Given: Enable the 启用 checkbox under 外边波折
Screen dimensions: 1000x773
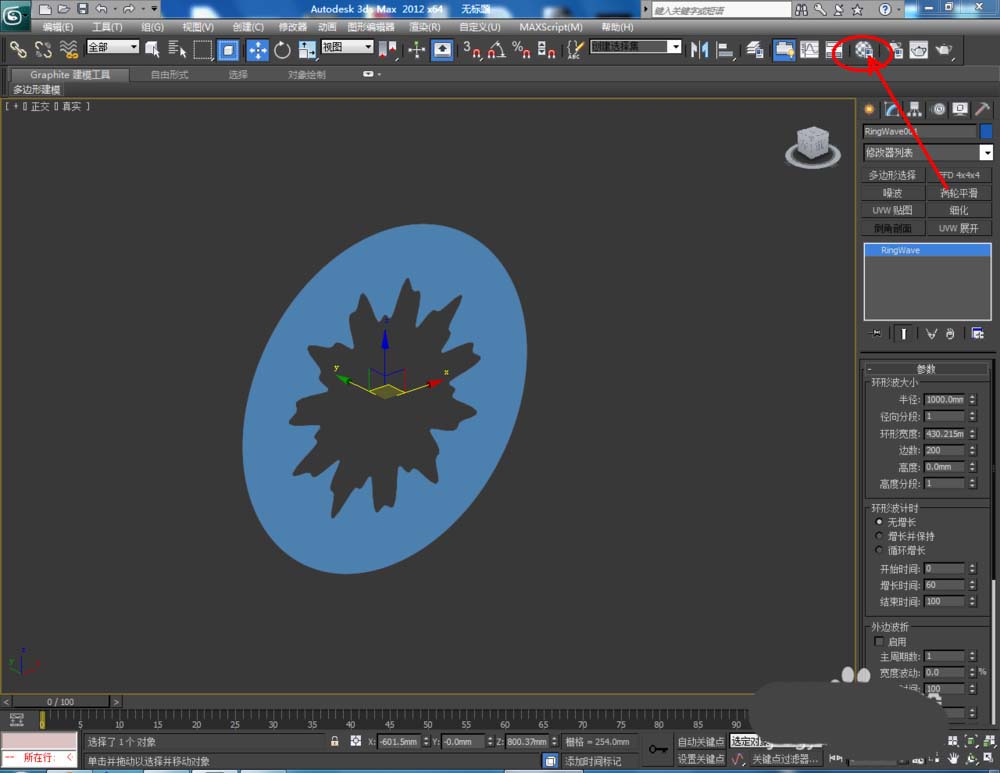Looking at the screenshot, I should click(x=879, y=642).
